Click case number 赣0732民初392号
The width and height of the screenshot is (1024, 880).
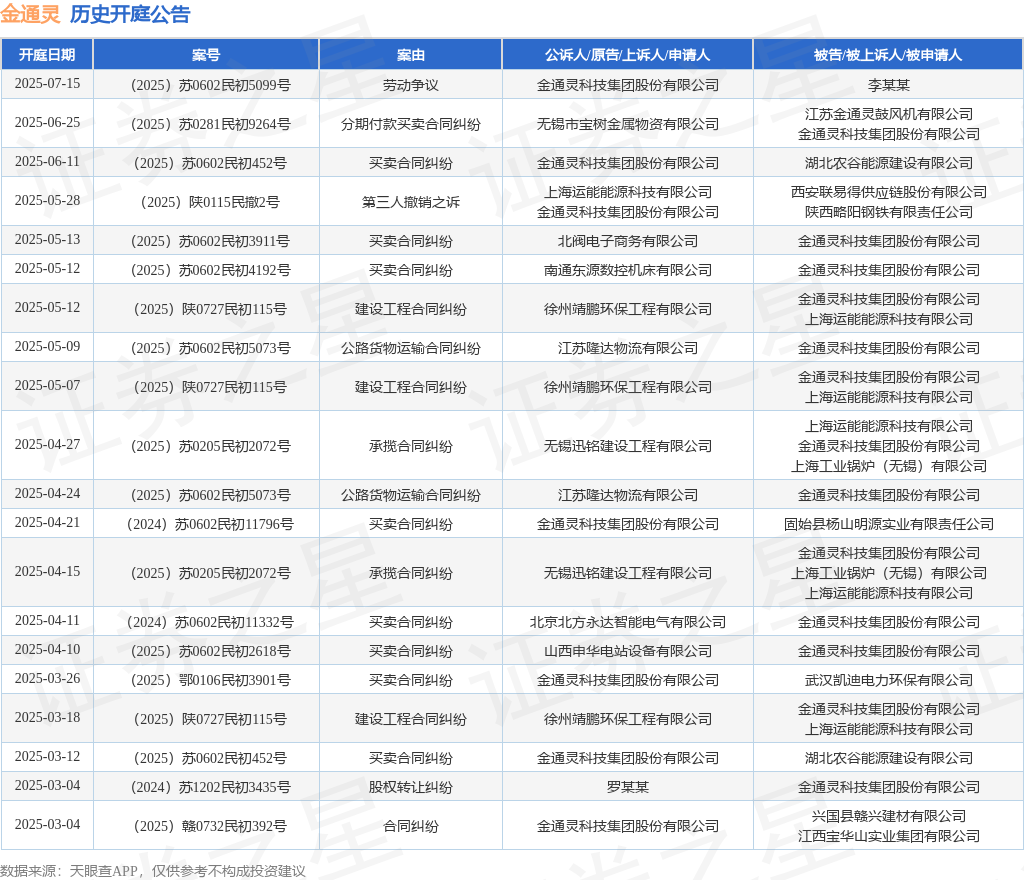[x=210, y=826]
